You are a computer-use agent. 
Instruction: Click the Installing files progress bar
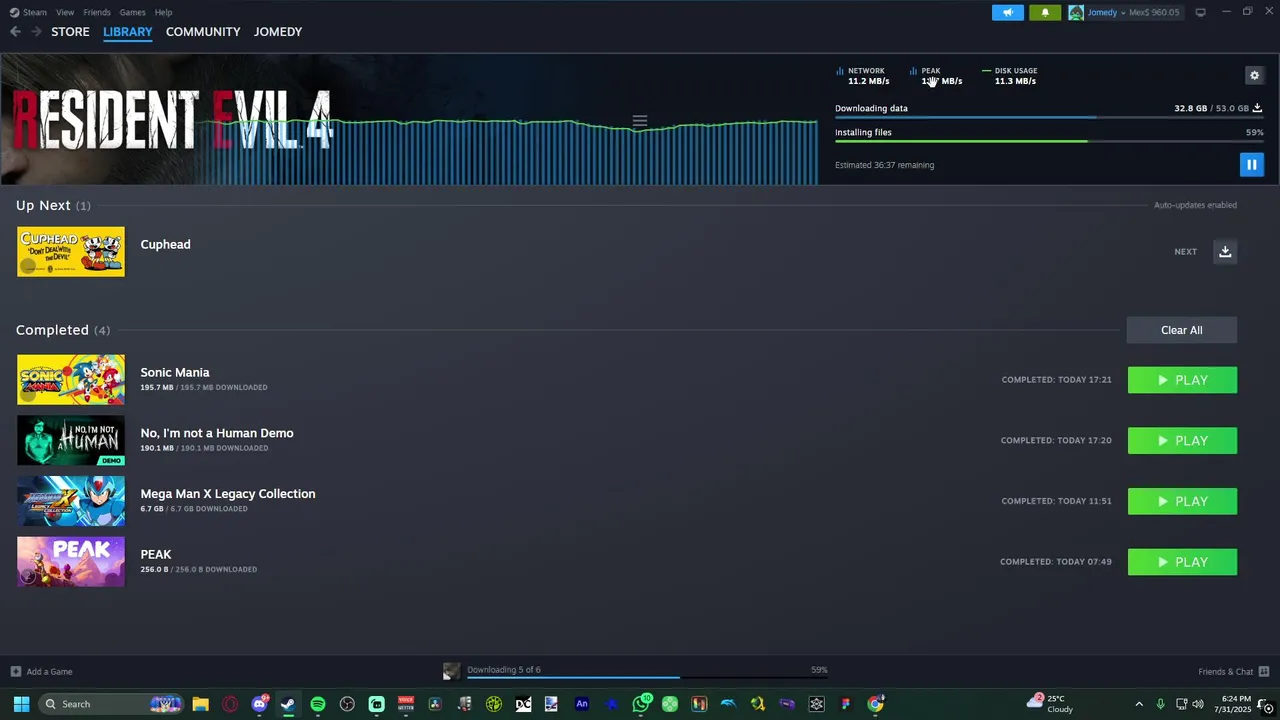(x=1049, y=141)
